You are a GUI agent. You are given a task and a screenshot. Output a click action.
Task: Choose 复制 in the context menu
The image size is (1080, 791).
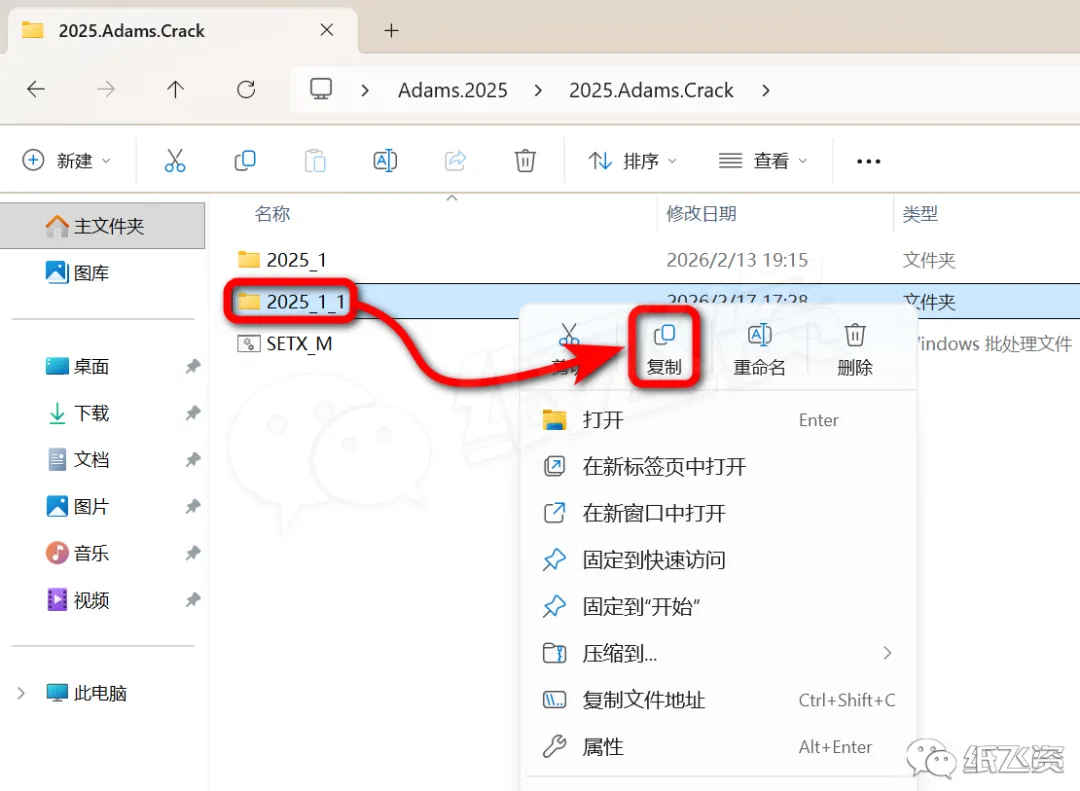[x=664, y=349]
